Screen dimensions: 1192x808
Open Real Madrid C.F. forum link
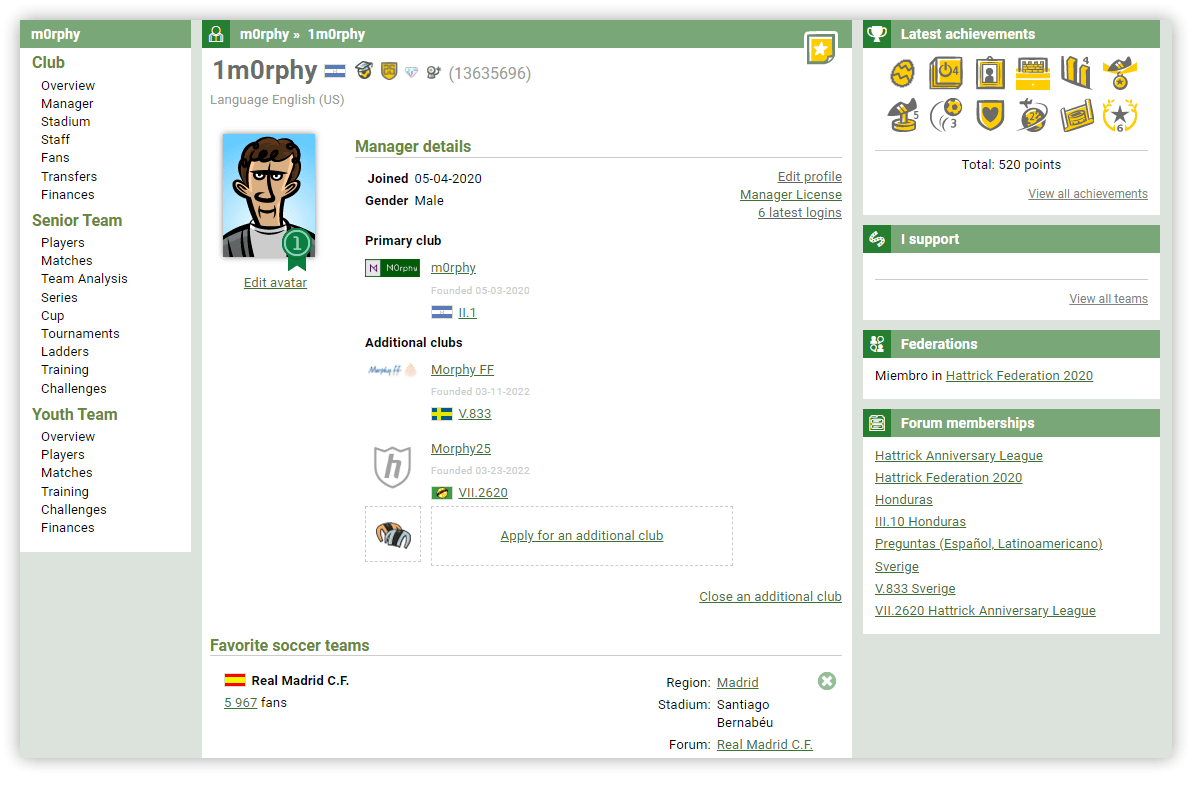coord(764,745)
